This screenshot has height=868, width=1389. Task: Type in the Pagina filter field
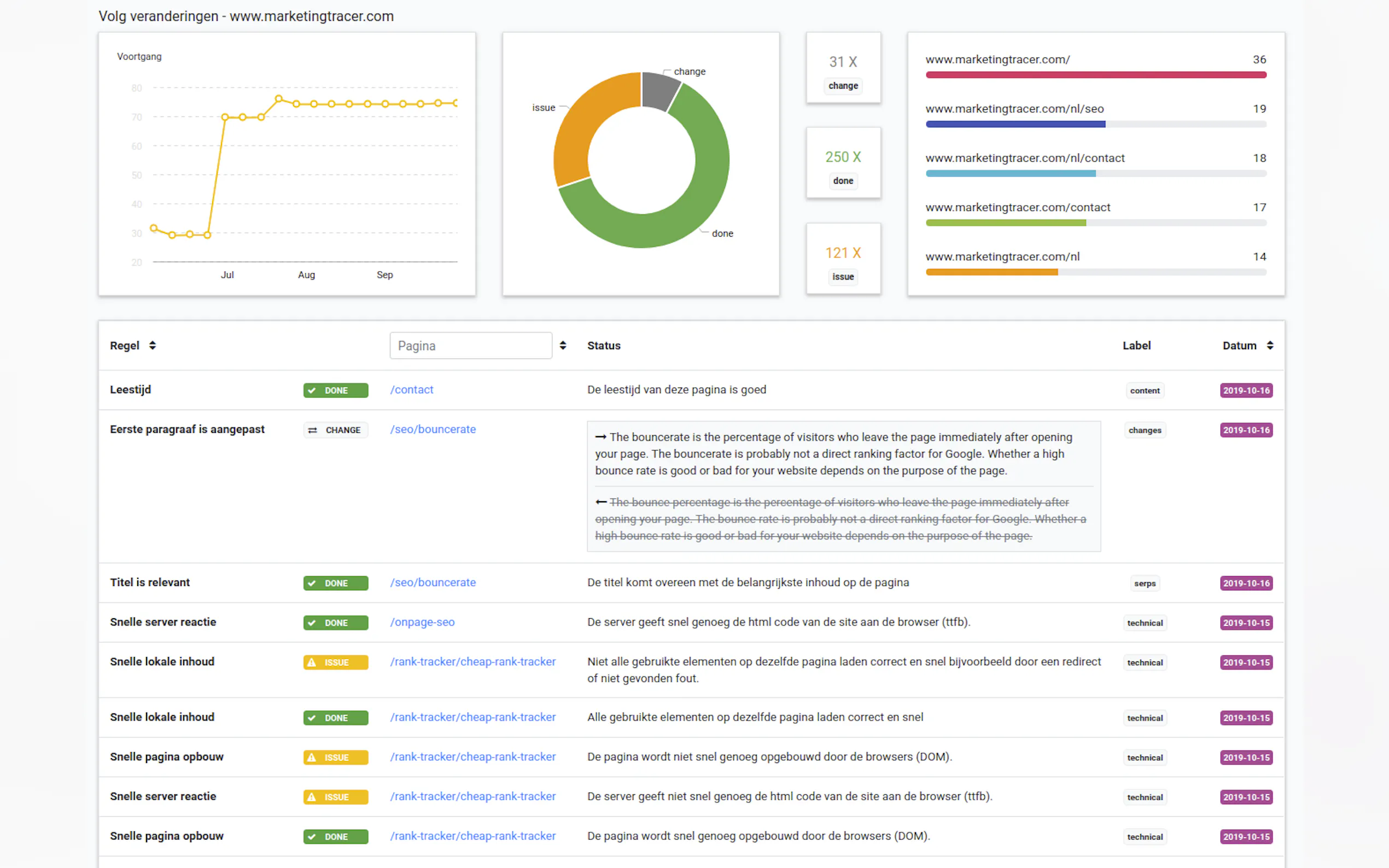point(470,345)
